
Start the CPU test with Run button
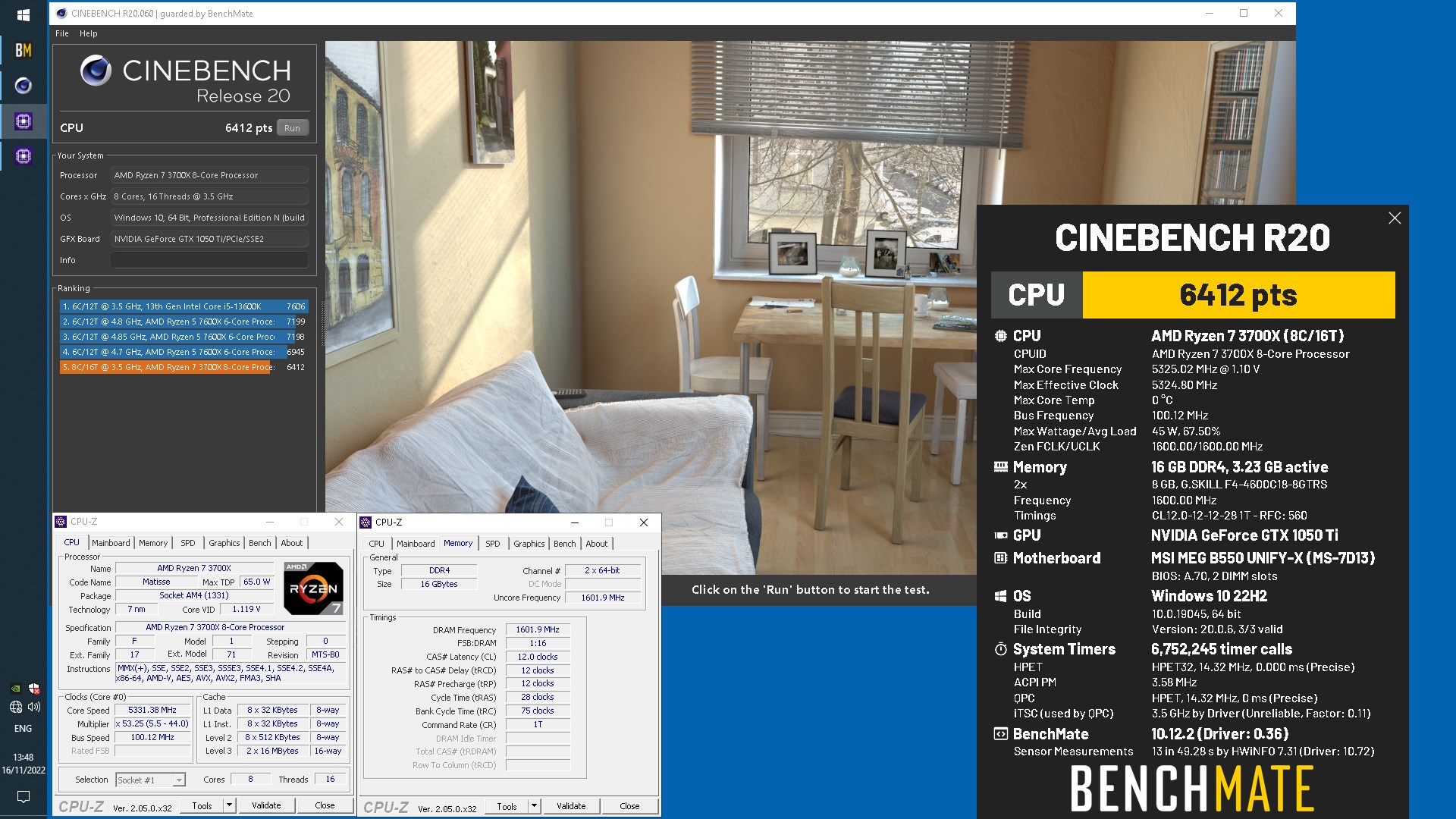(x=292, y=128)
